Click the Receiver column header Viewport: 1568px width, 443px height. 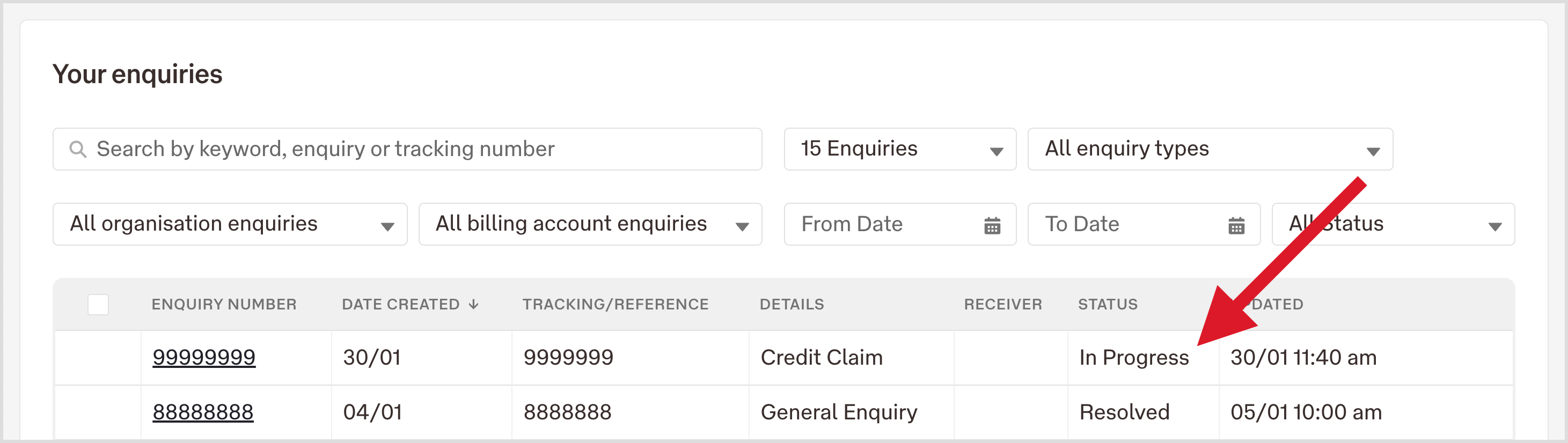click(x=1002, y=304)
